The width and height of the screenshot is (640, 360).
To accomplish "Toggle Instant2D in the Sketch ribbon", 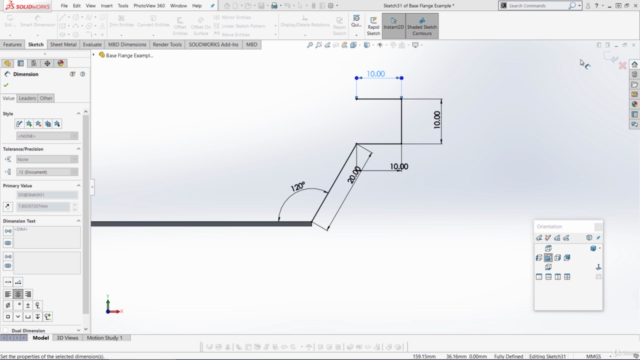I will tap(393, 26).
